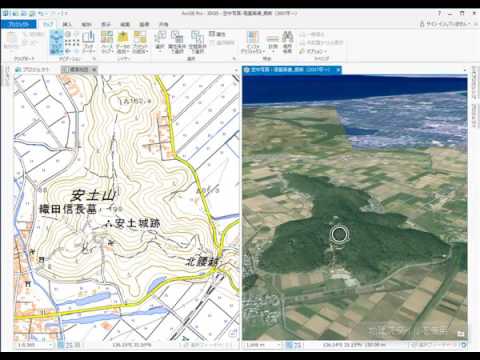Screen dimensions: 480x360
Task: Click the Clear selection button
Action: pos(221,43)
